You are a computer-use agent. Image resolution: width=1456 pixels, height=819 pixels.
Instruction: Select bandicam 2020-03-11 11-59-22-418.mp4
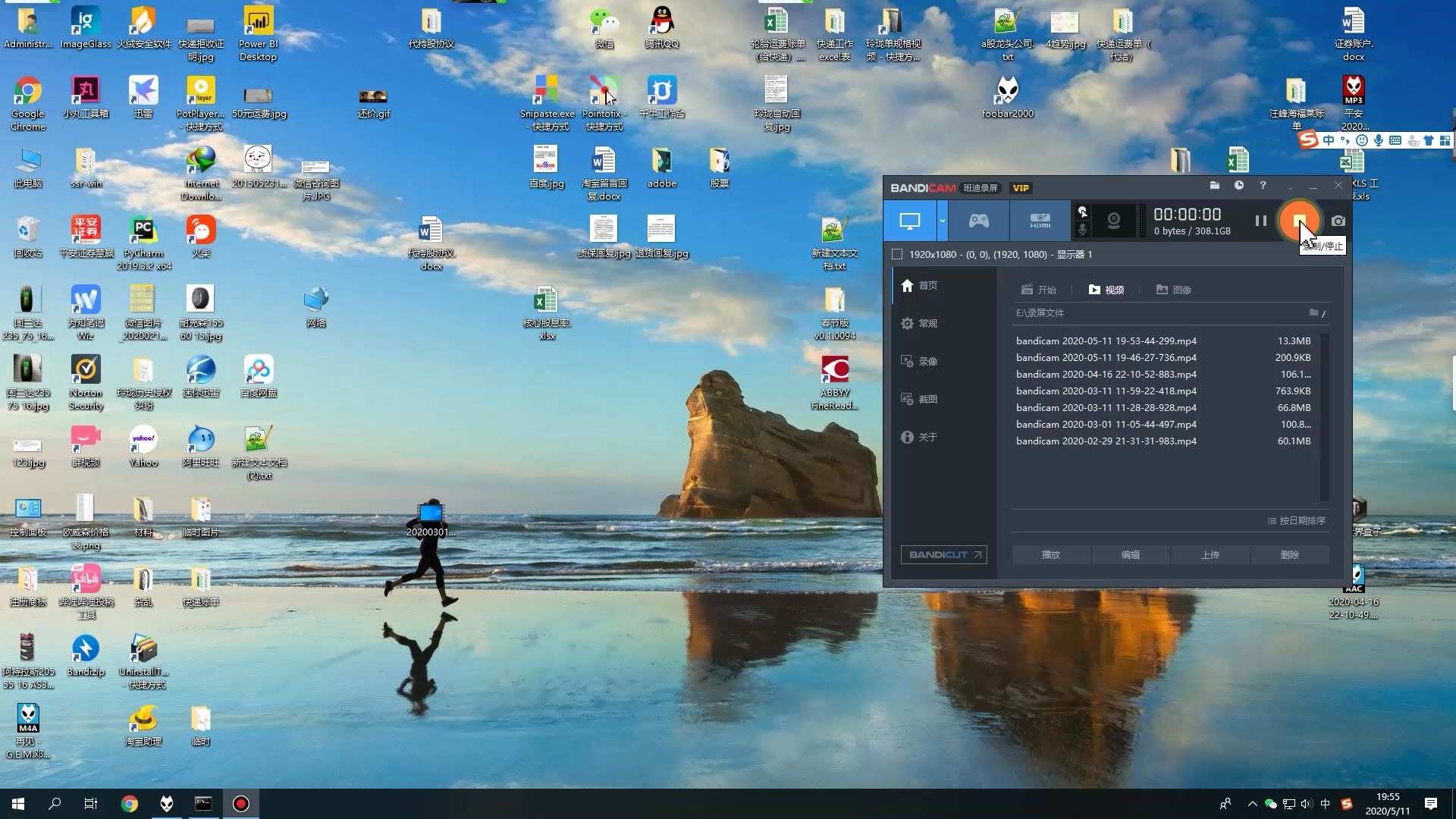coord(1164,391)
